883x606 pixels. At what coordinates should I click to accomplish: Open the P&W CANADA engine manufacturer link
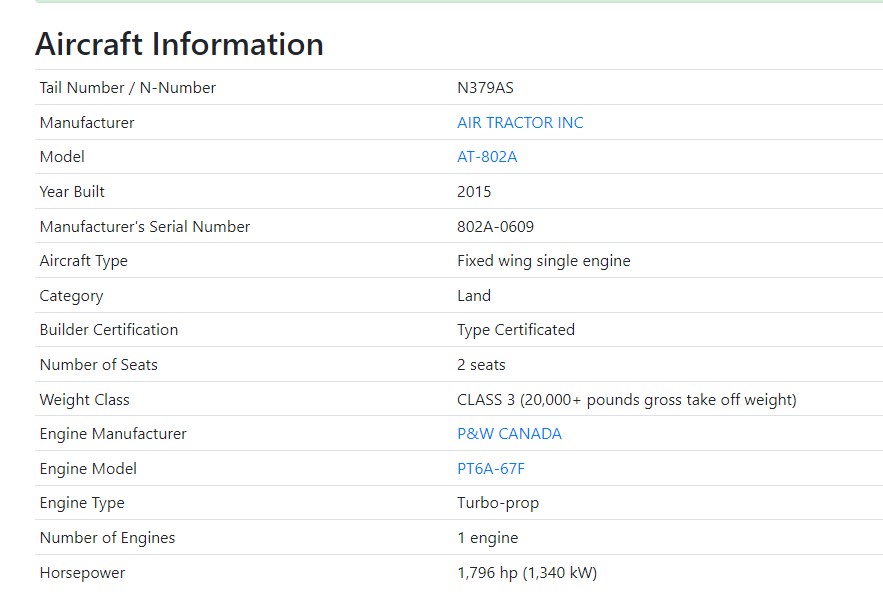509,434
